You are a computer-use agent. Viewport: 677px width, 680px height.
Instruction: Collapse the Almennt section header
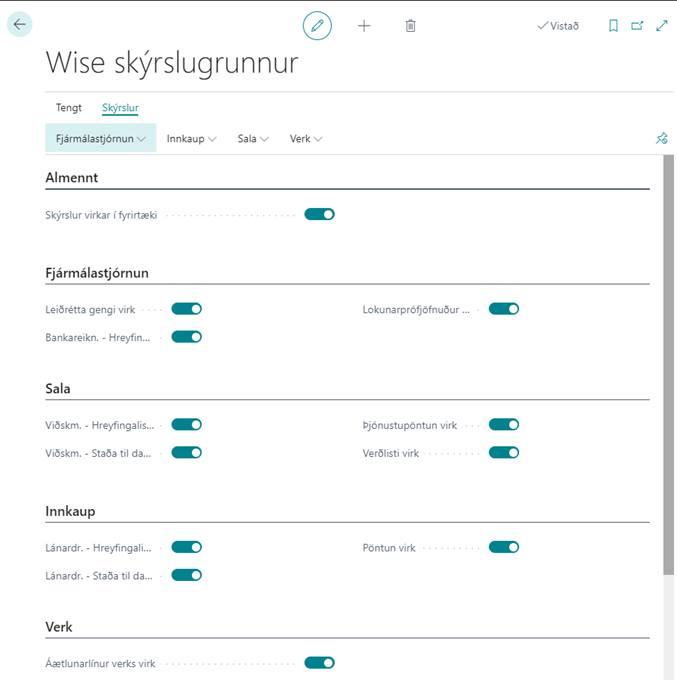click(71, 178)
